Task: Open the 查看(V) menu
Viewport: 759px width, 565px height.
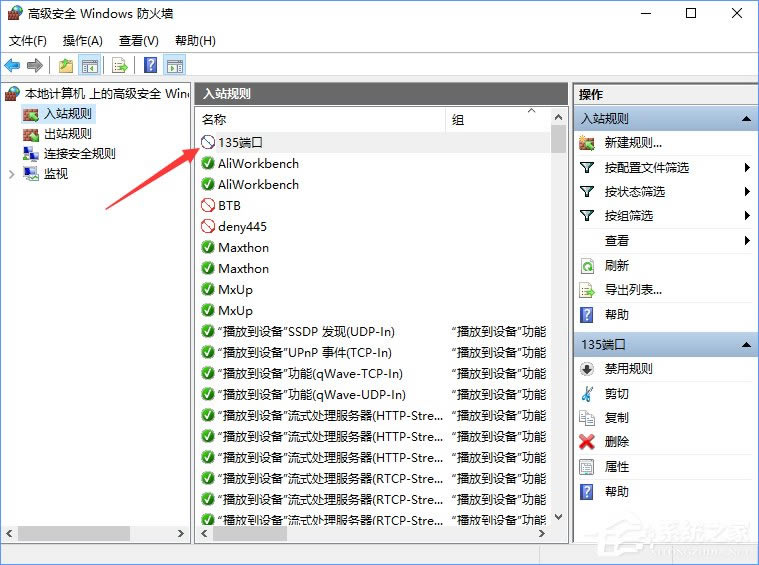Action: [138, 41]
